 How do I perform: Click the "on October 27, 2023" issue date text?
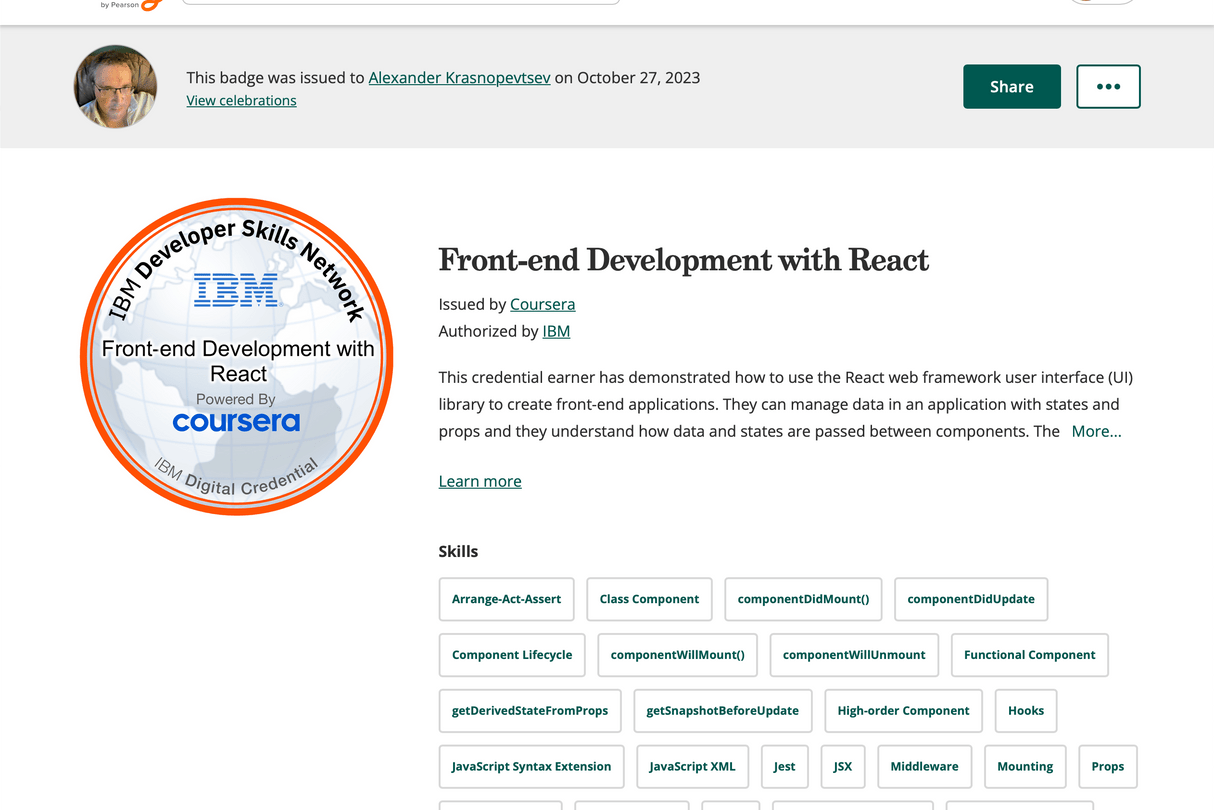(627, 77)
